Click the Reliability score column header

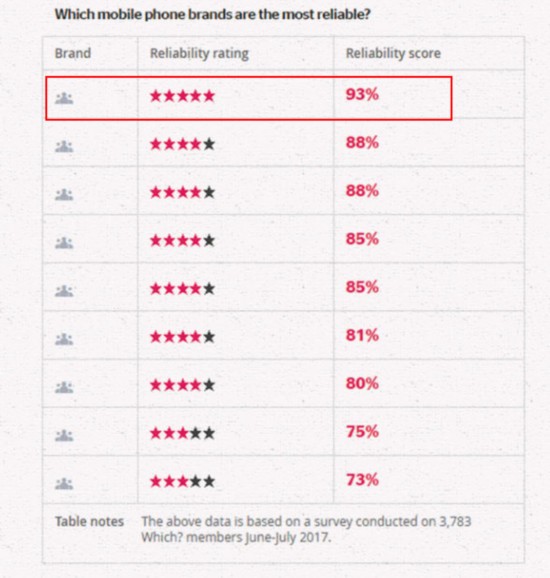(393, 53)
